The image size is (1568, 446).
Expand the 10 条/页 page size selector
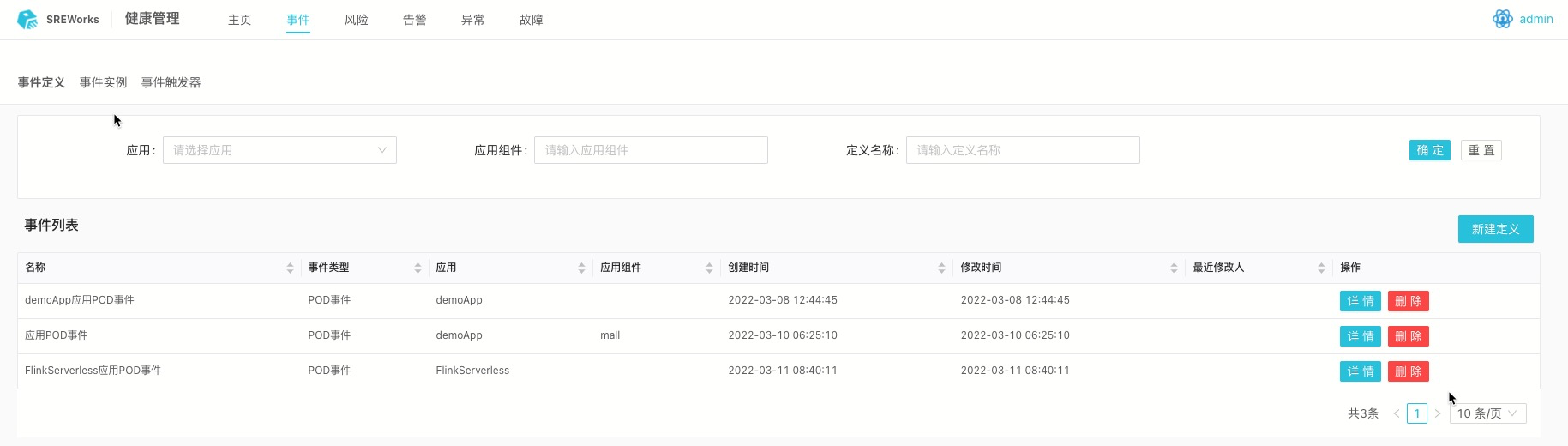[1487, 413]
